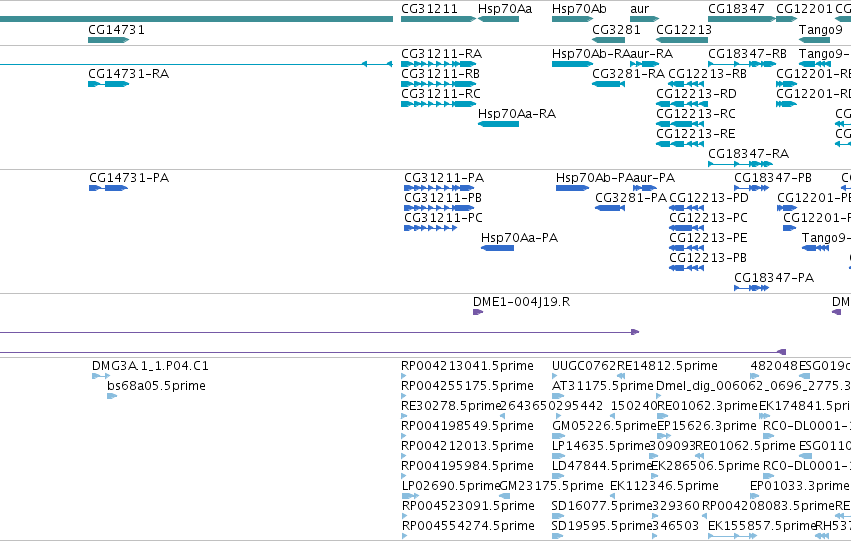This screenshot has width=851, height=541.
Task: Select EST EK286506.5prime label
Action: click(x=705, y=466)
